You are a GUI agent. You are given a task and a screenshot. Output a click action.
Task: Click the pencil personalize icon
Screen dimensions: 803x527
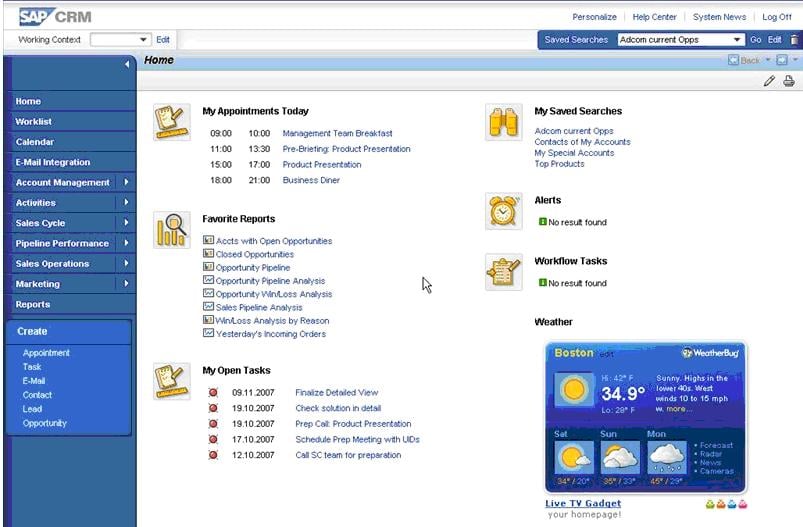[769, 81]
